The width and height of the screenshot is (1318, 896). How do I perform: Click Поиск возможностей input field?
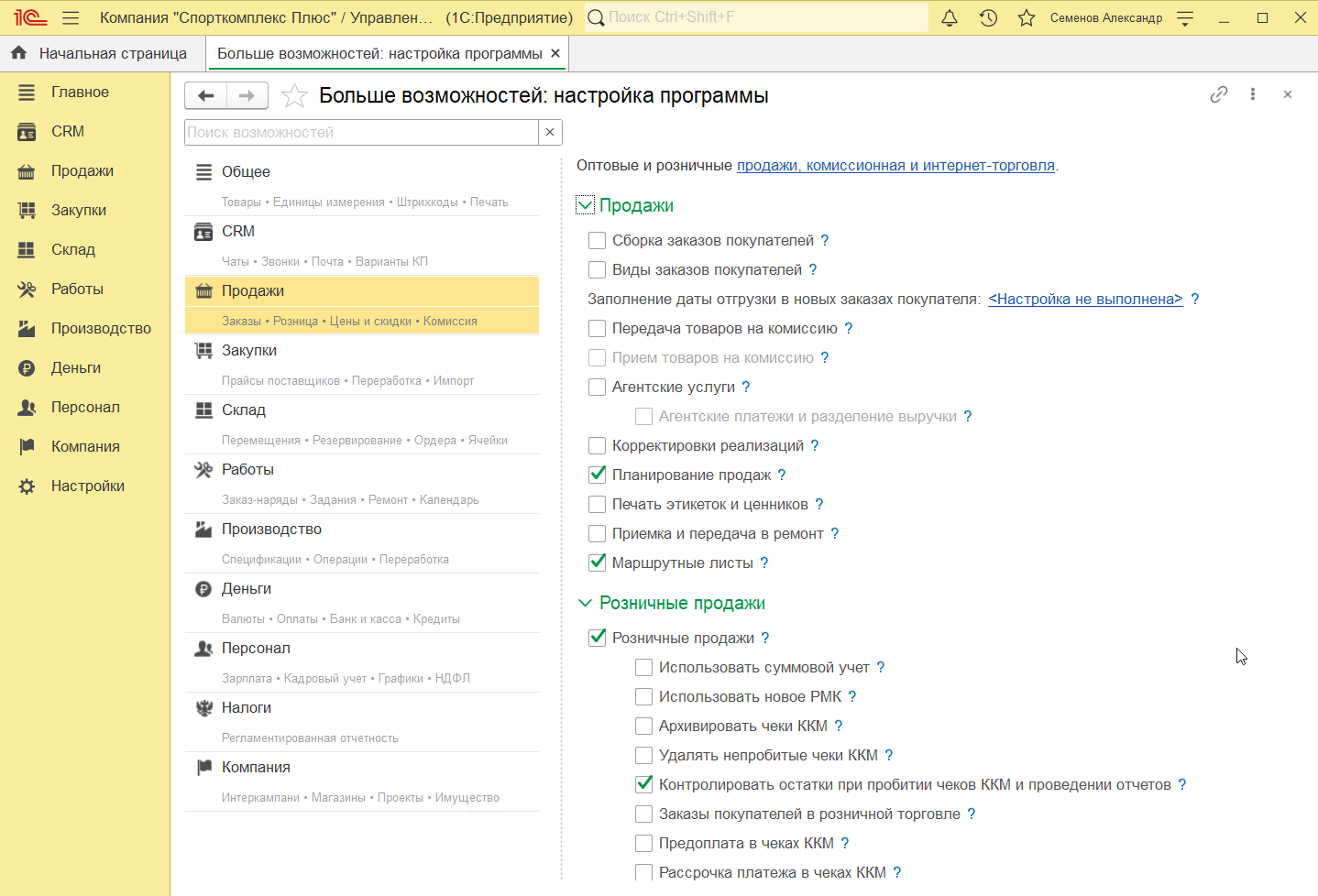361,132
